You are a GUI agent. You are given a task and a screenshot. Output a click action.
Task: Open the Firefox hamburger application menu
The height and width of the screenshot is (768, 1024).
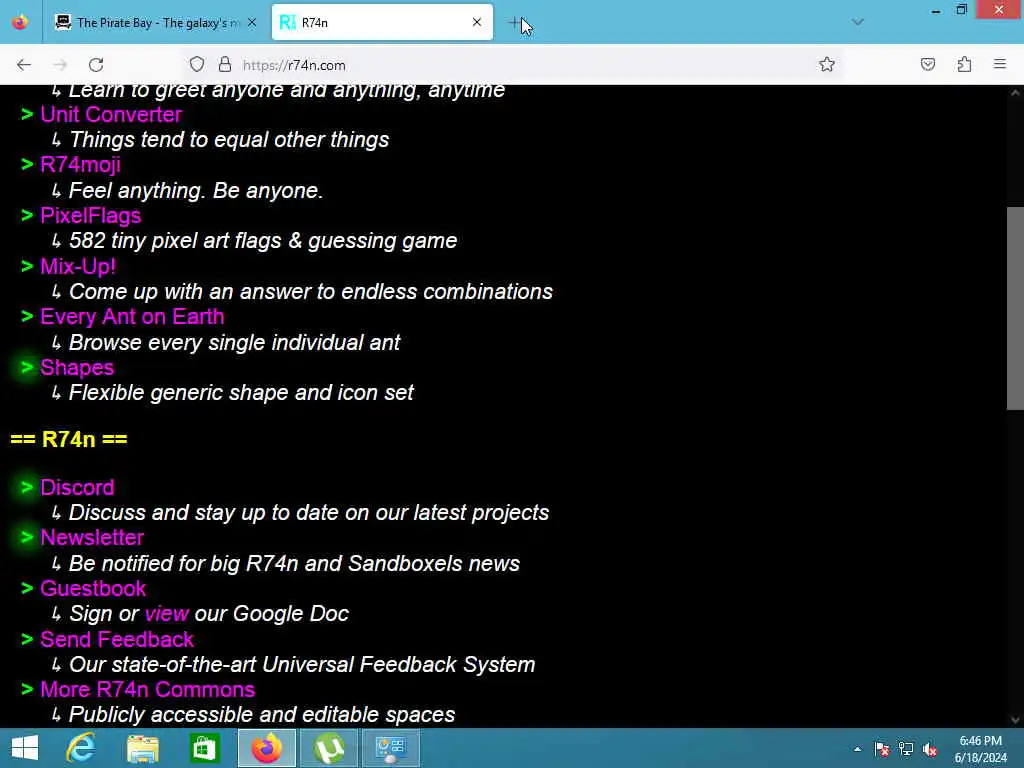[x=1000, y=65]
